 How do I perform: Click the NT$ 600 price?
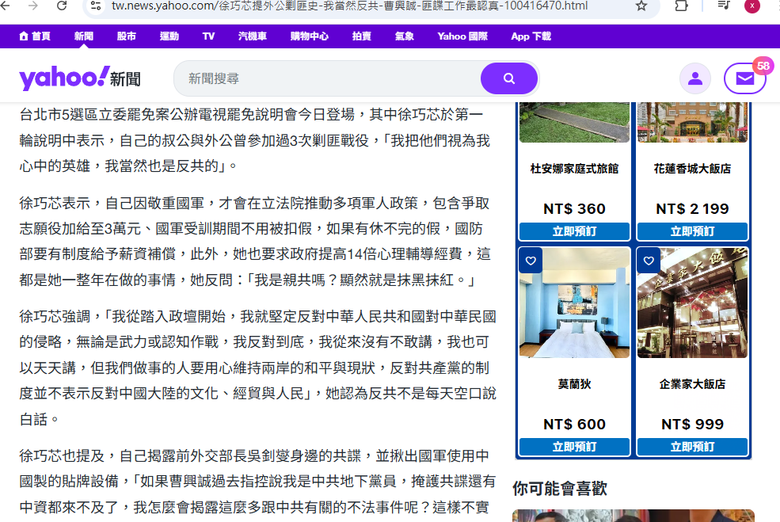tap(575, 424)
